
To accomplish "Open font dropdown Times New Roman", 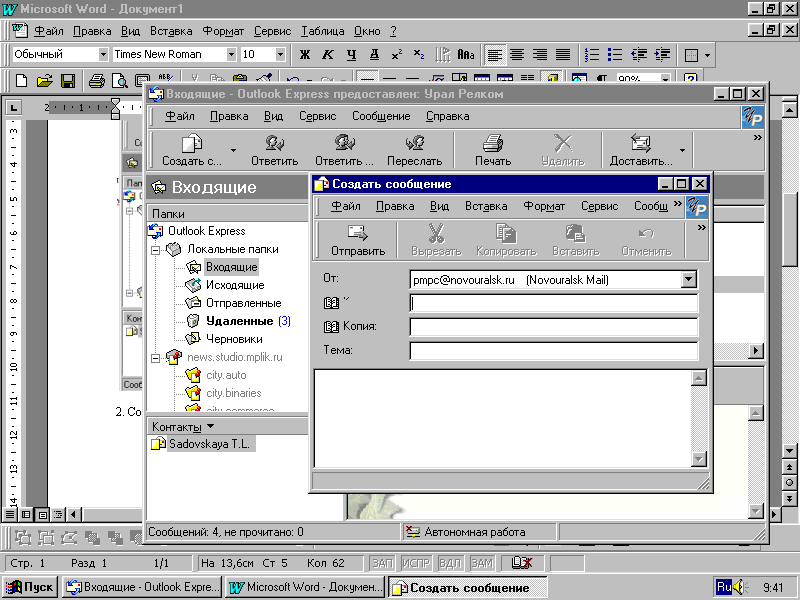I will point(231,54).
